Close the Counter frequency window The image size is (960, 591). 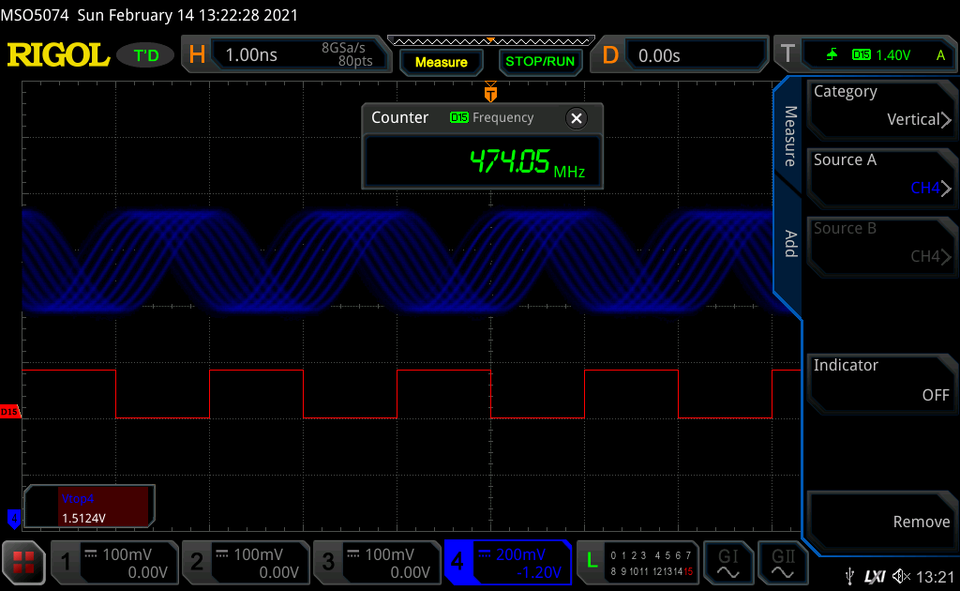click(576, 118)
